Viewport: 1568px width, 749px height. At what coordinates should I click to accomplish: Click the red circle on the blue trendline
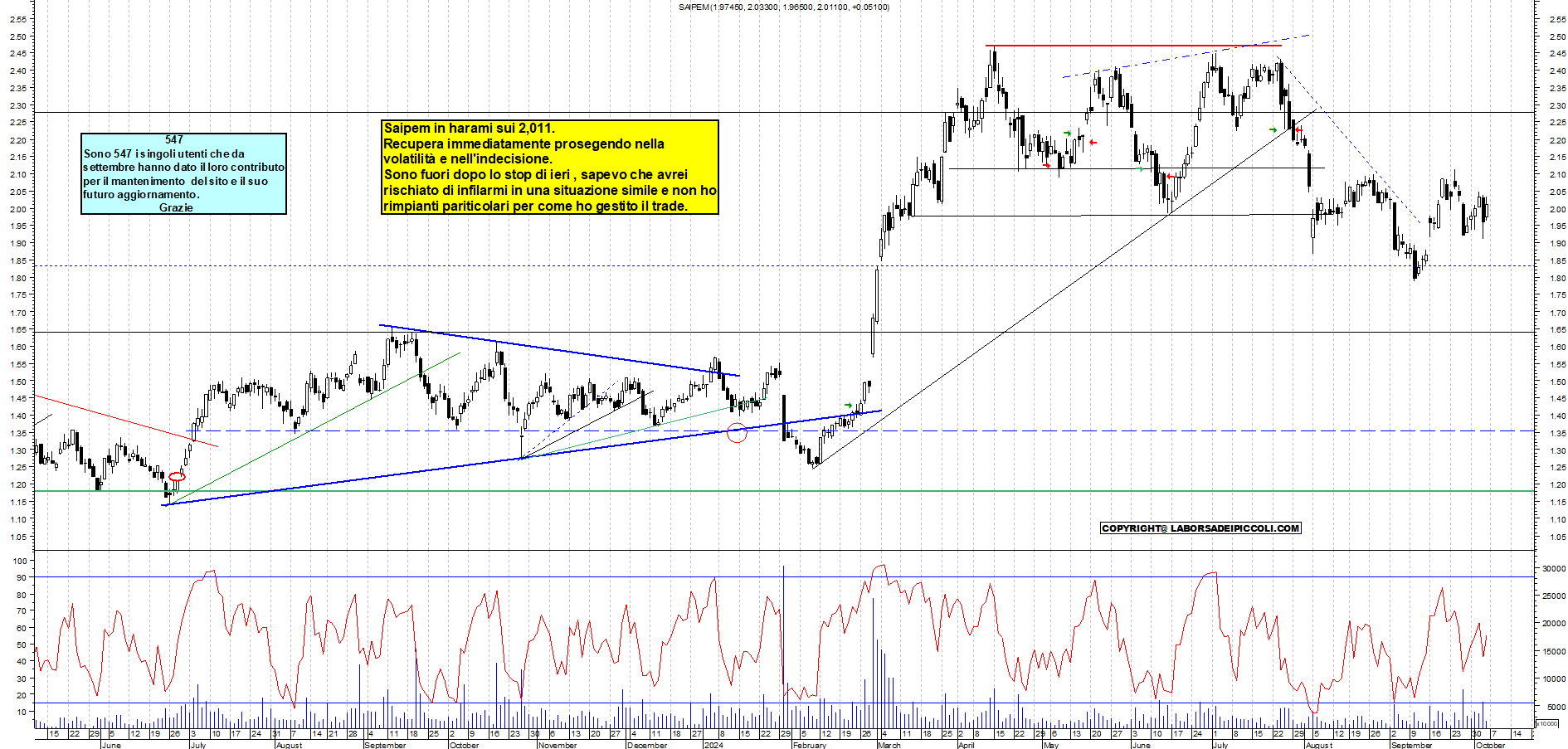click(x=737, y=431)
